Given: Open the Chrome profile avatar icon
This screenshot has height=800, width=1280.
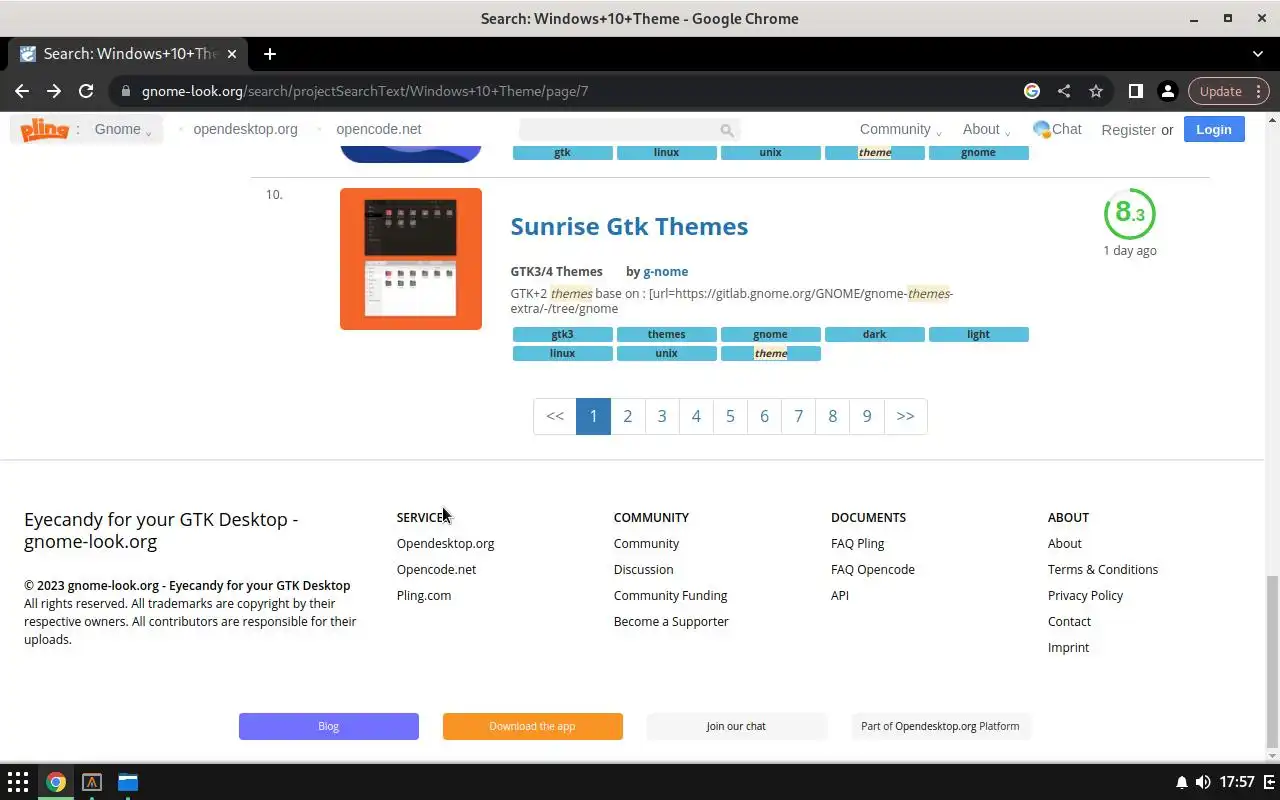Looking at the screenshot, I should [x=1167, y=91].
